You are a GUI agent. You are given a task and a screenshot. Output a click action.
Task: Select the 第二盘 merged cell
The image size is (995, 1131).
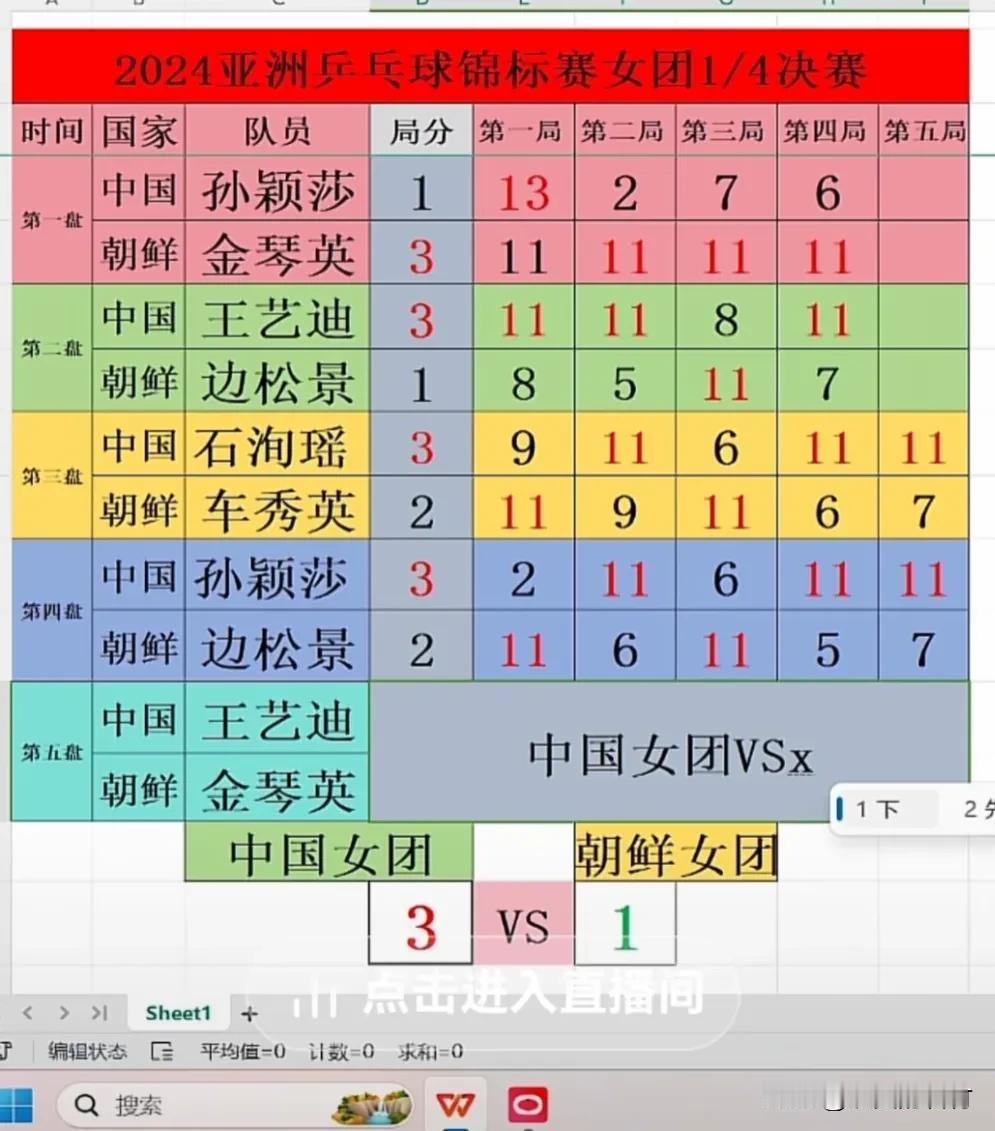pyautogui.click(x=52, y=348)
